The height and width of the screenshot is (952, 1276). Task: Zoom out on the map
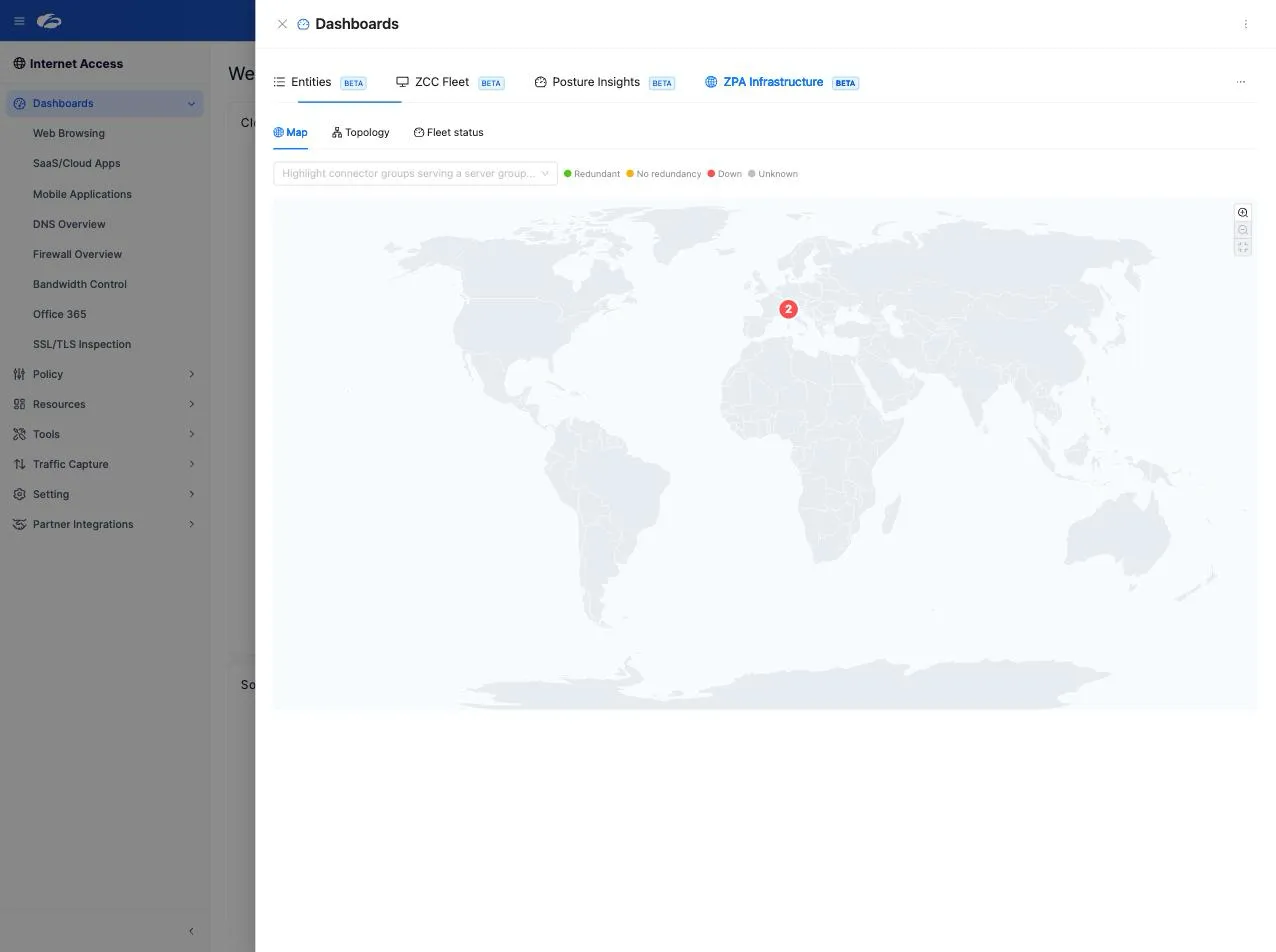[x=1243, y=230]
